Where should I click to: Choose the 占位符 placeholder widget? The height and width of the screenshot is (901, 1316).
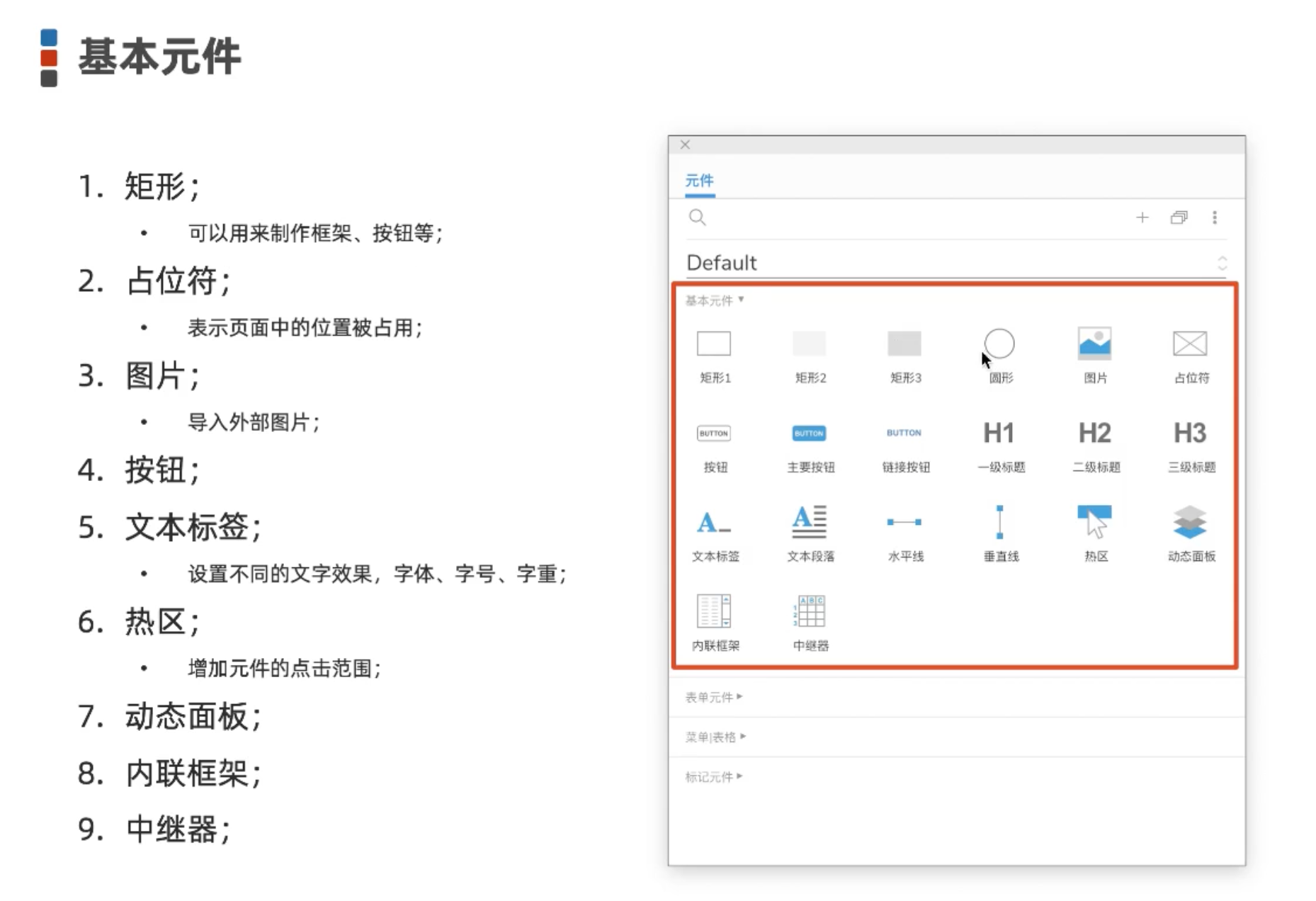(1191, 356)
